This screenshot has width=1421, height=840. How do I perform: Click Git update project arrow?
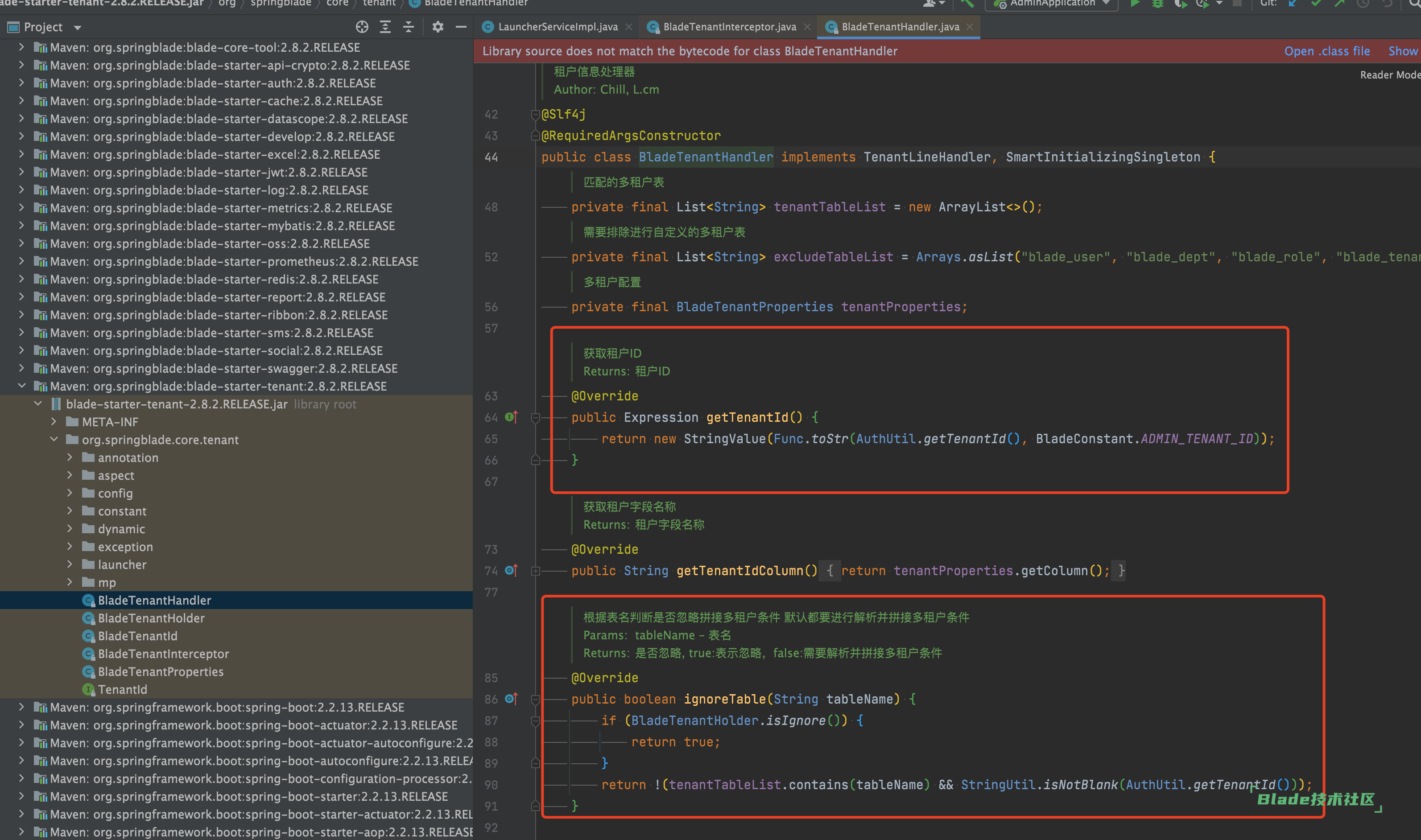[1293, 4]
